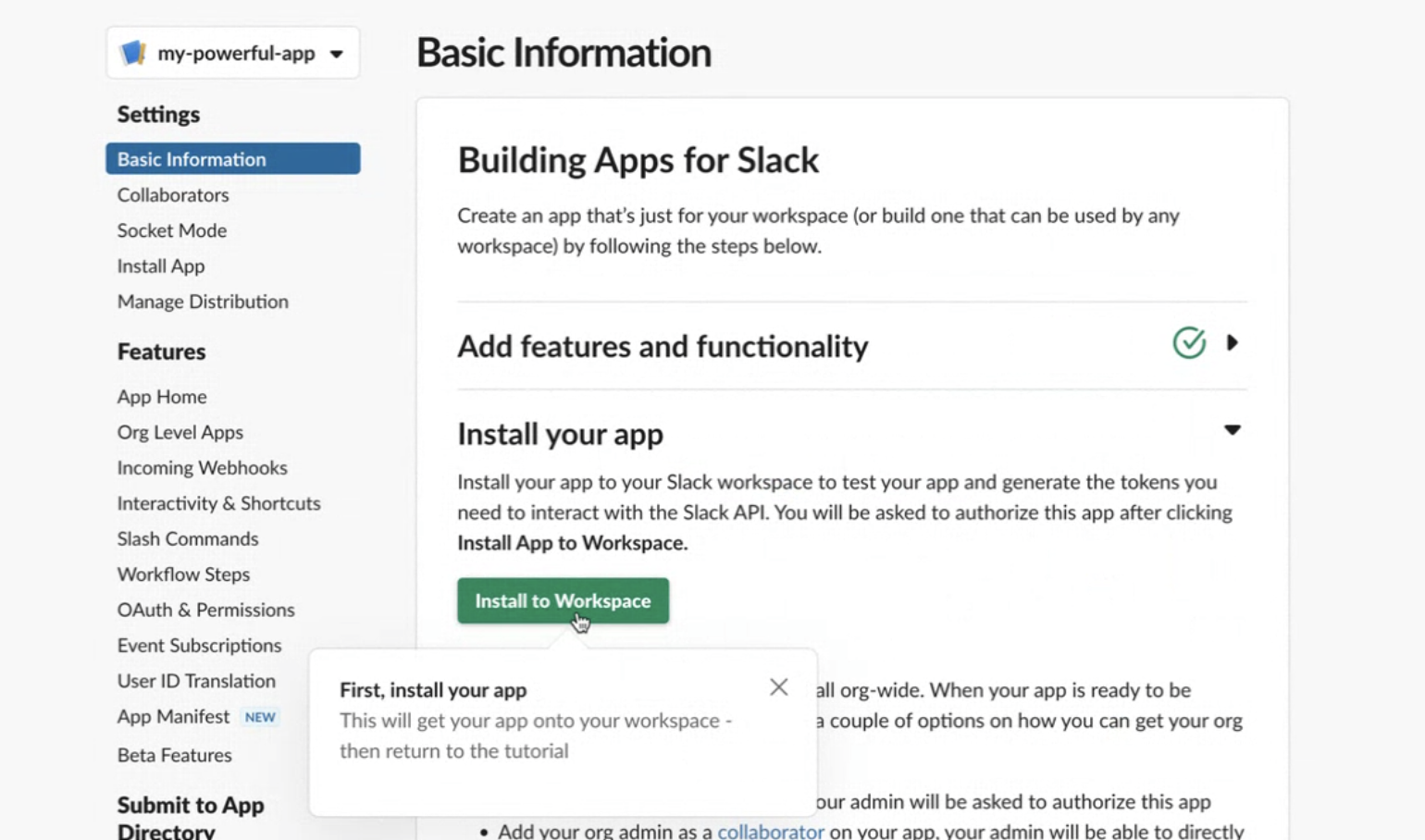Open User ID Translation page
The height and width of the screenshot is (840, 1425).
196,681
